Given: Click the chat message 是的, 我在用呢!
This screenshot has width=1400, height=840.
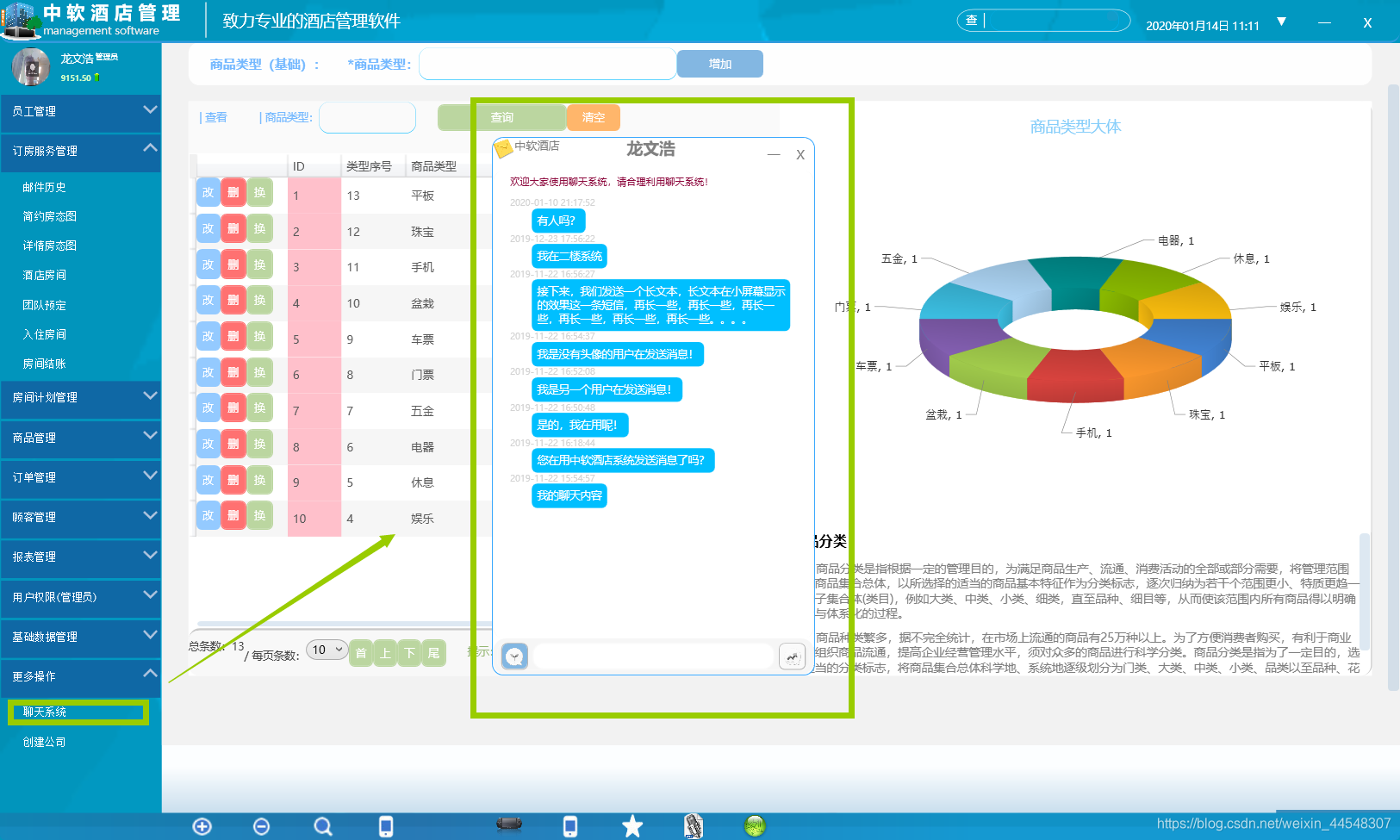Looking at the screenshot, I should (x=580, y=425).
